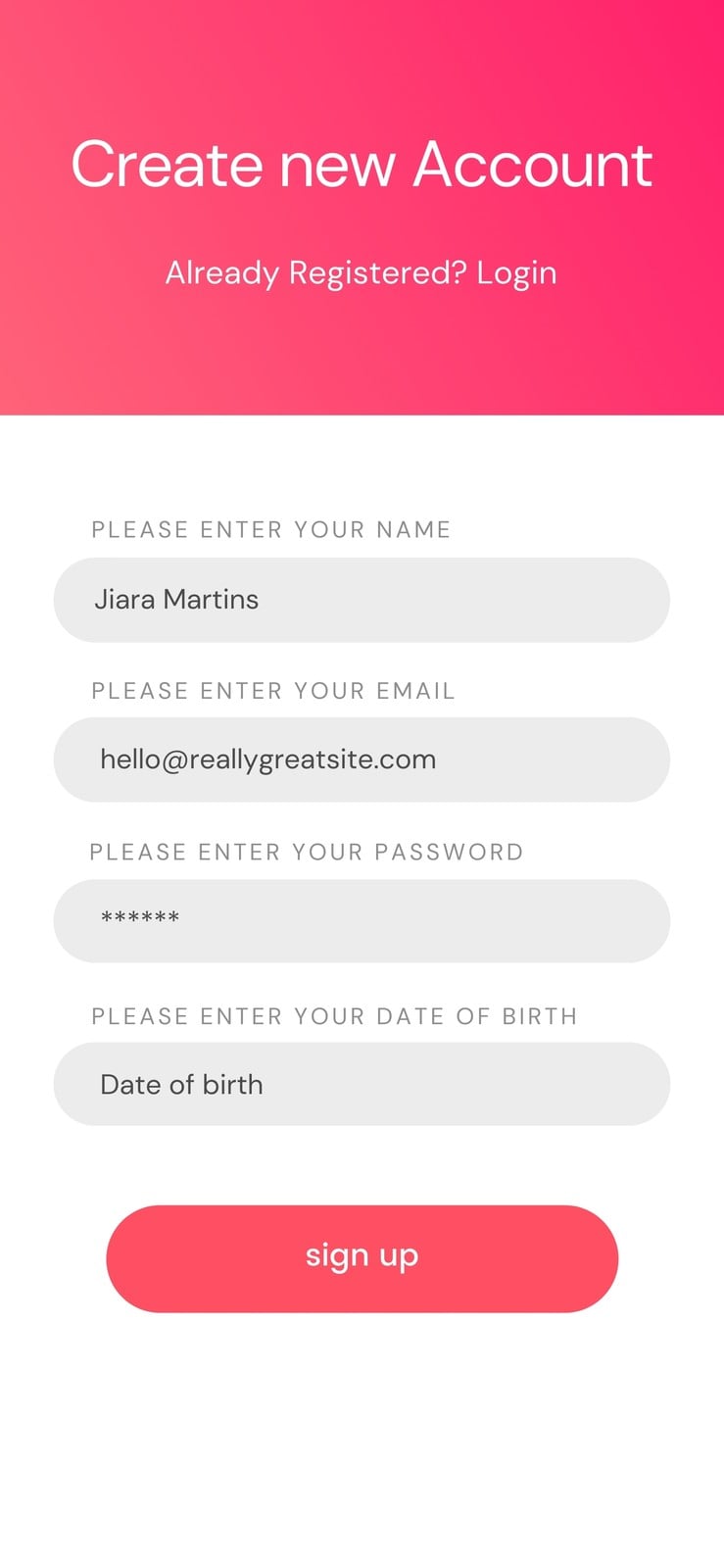Tap the sign up button

(x=362, y=1258)
